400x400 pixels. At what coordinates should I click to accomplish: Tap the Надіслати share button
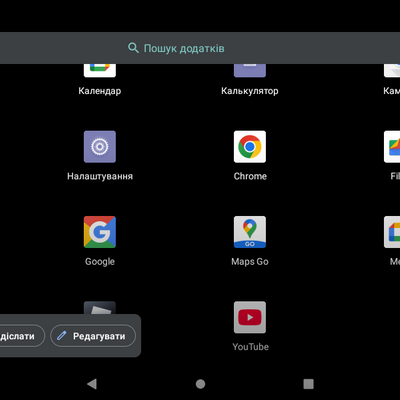[22, 336]
